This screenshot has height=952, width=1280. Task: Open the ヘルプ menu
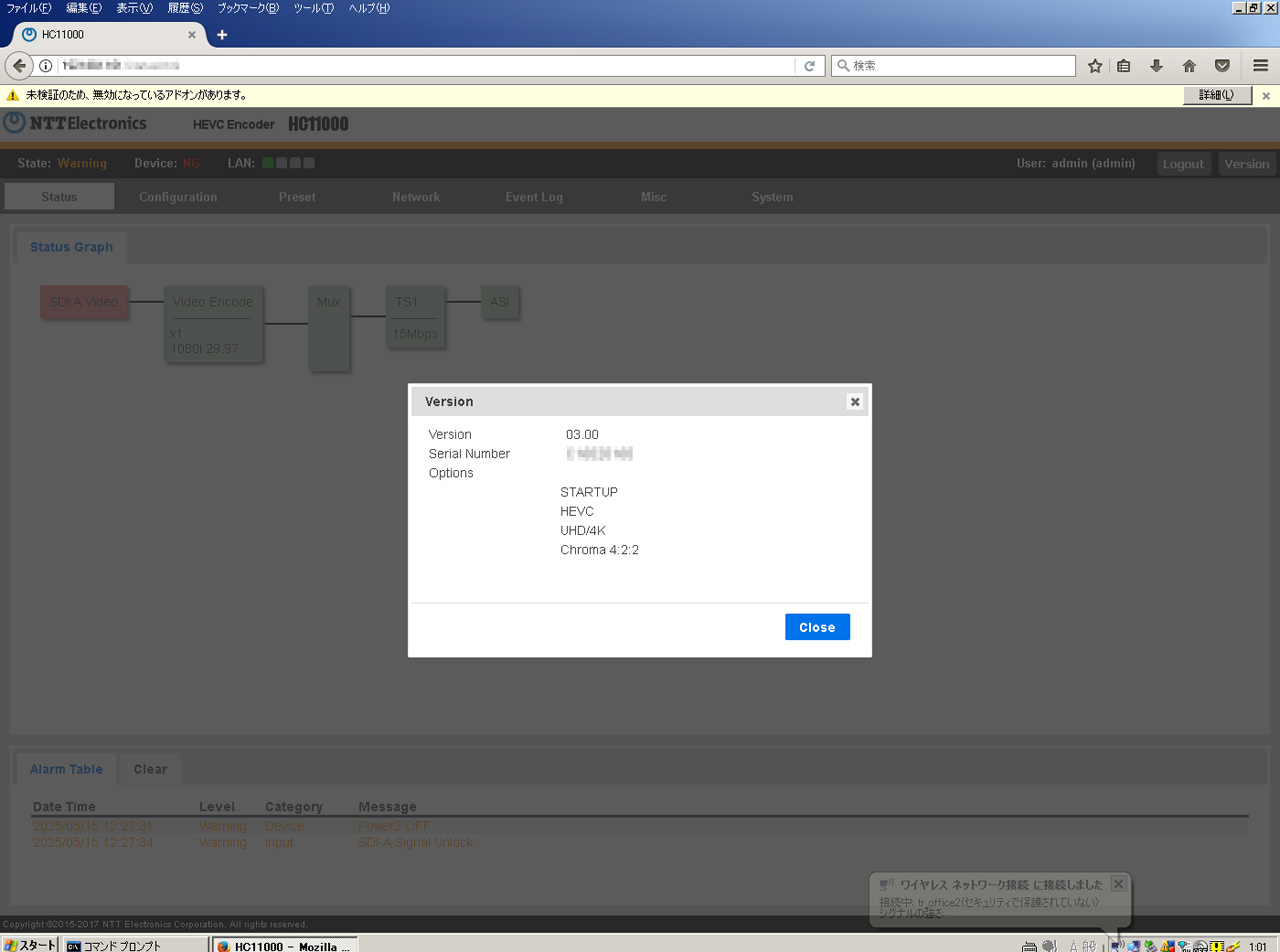pyautogui.click(x=369, y=8)
